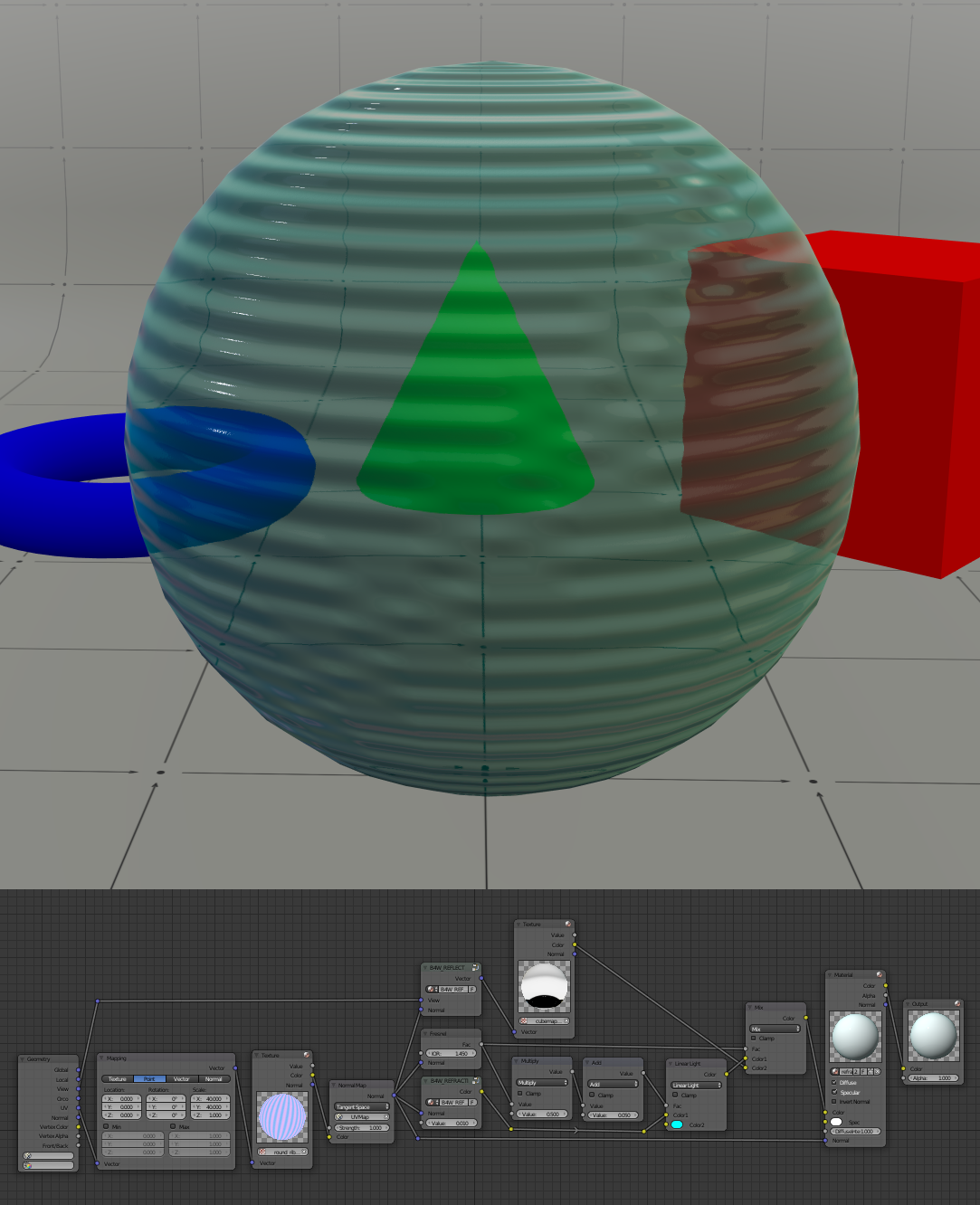
Task: Click unlink X icon in Material node datablock
Action: coord(877,1071)
